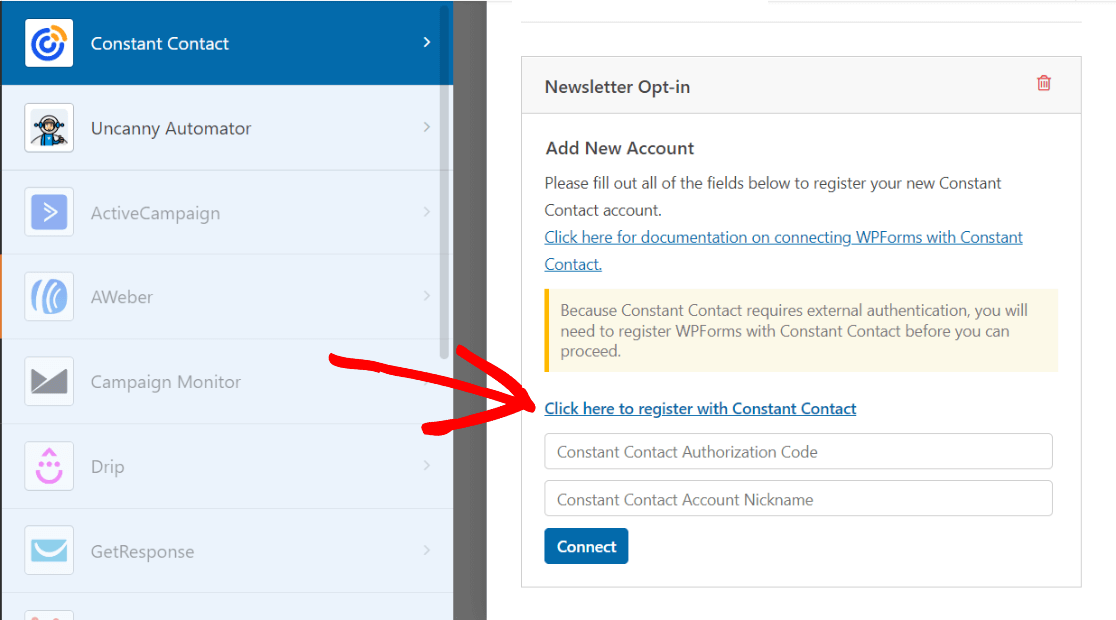
Task: Click the Uncanny Automator astronaut icon
Action: pyautogui.click(x=48, y=128)
